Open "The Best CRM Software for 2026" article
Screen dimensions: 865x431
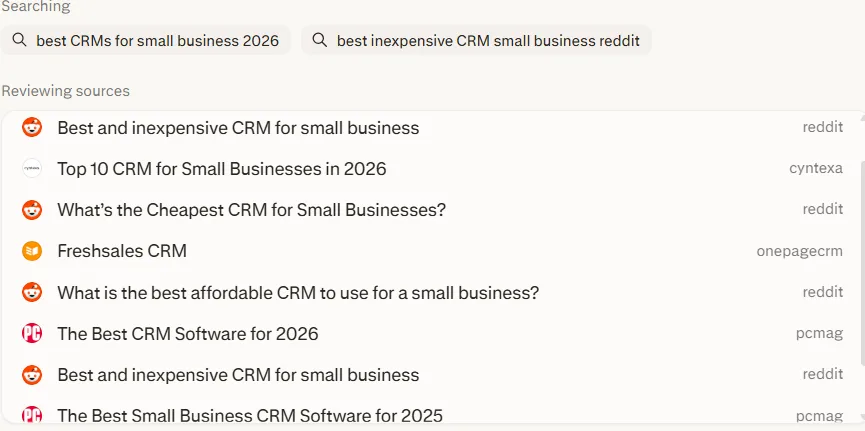click(x=188, y=334)
